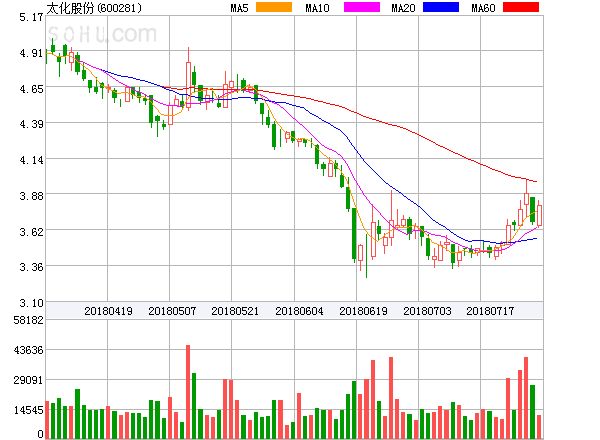Viewport: 600px width, 440px height.
Task: Click the 20180619 date label
Action: click(x=363, y=311)
